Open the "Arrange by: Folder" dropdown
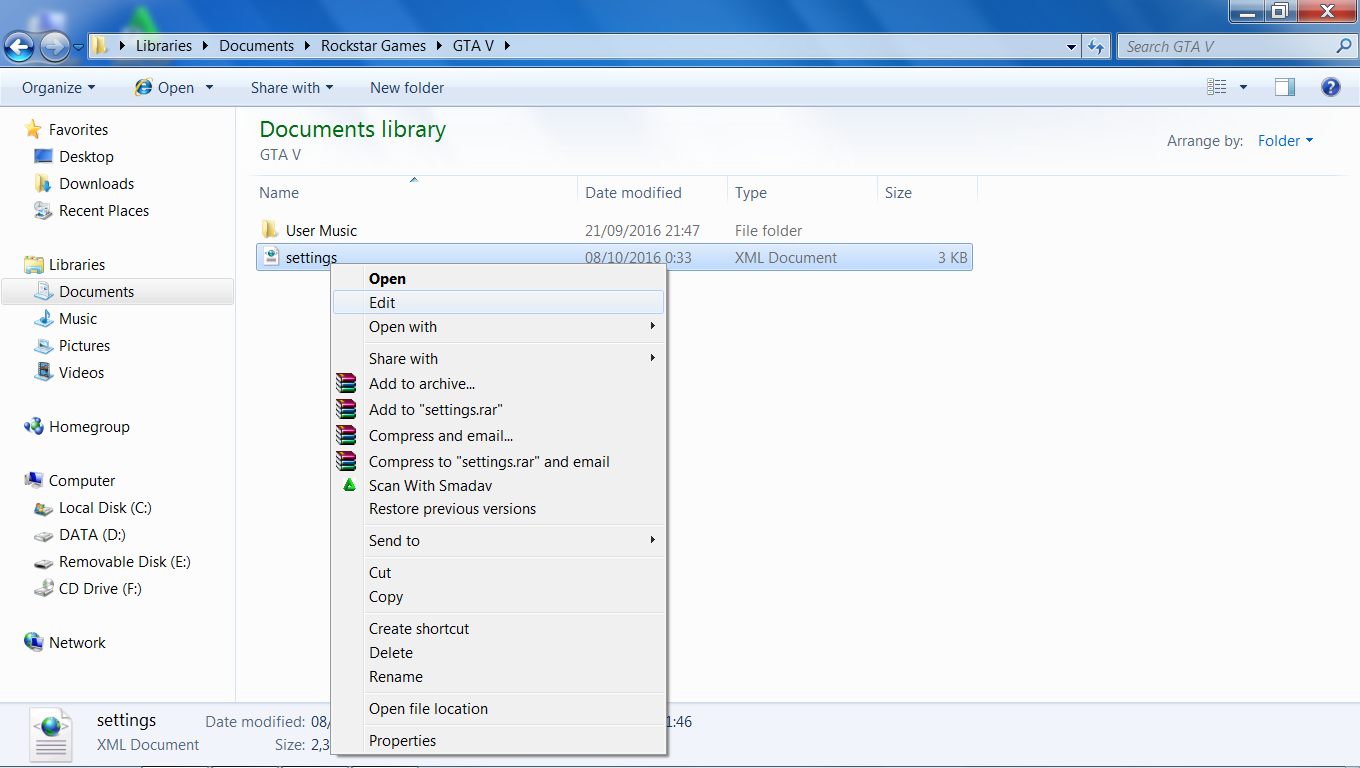 coord(1286,141)
